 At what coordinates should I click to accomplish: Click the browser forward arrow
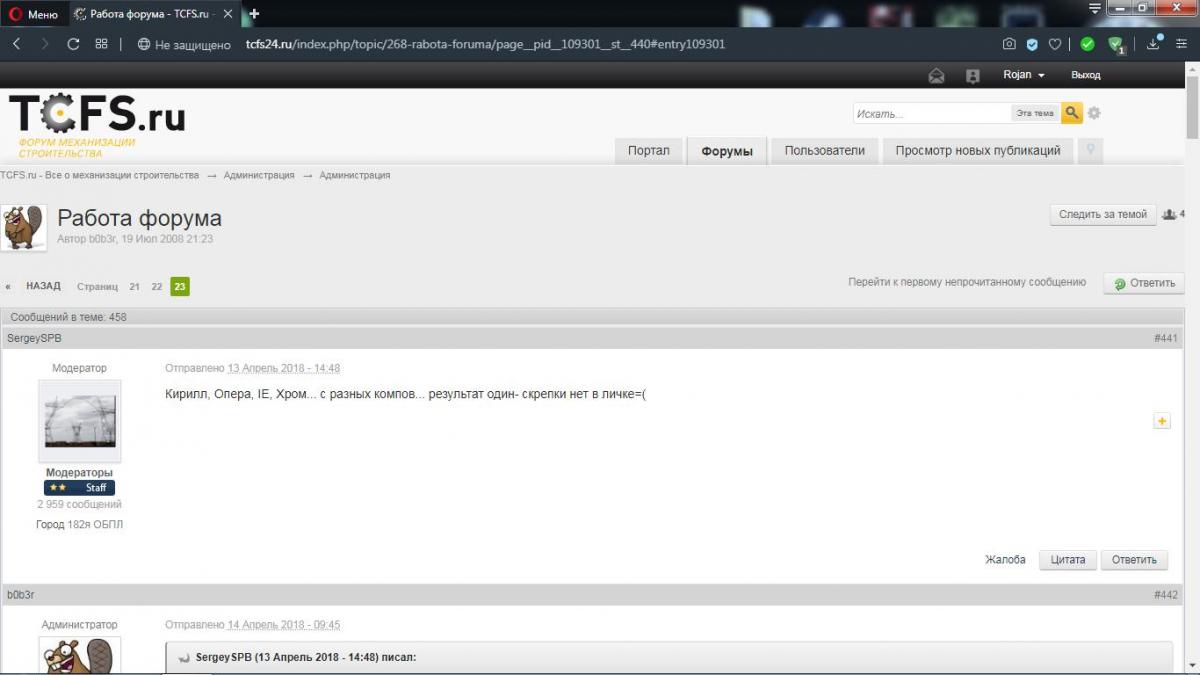tap(45, 44)
